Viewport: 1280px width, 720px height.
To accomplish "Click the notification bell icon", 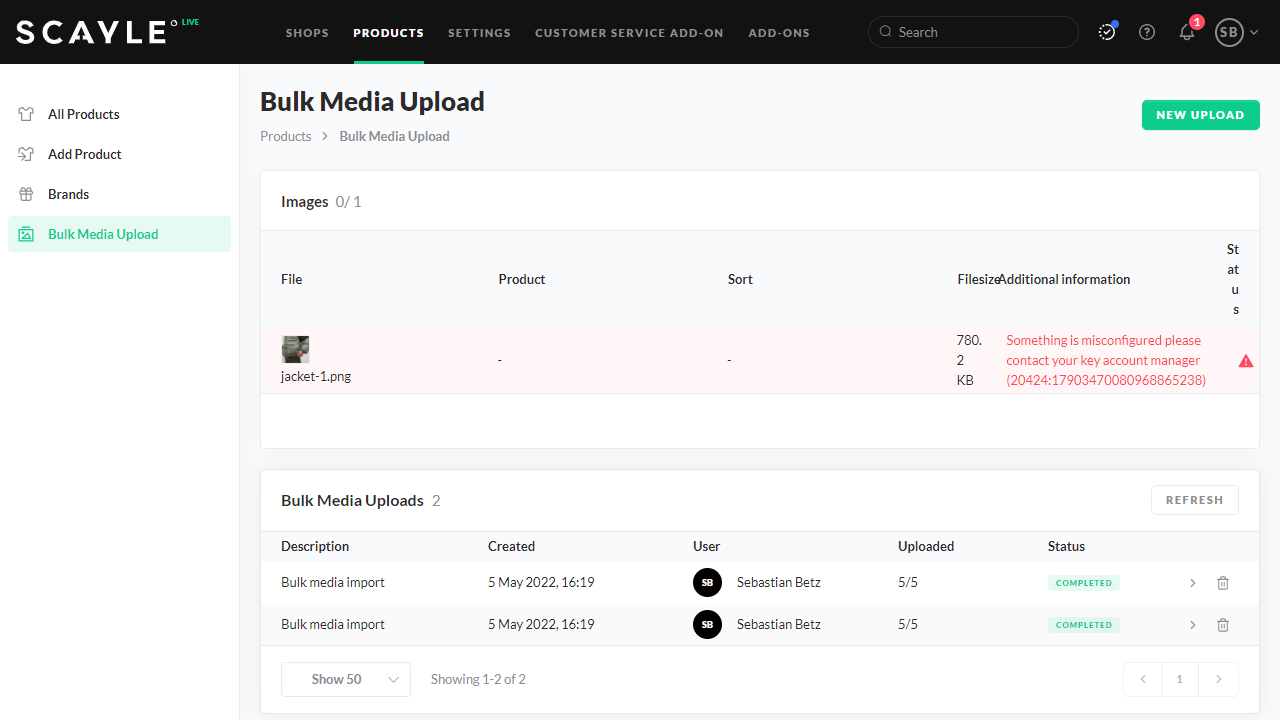I will pyautogui.click(x=1187, y=32).
